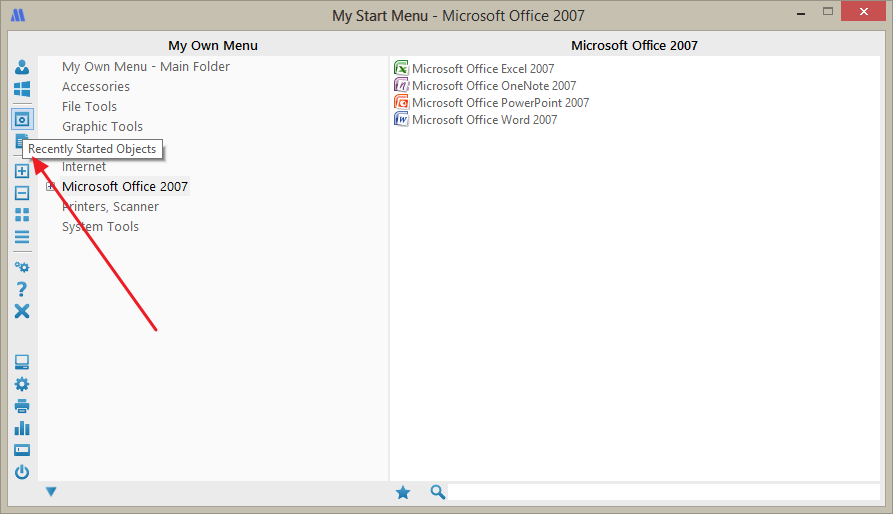893x514 pixels.
Task: Maximize the My Start Menu window
Action: coord(828,12)
